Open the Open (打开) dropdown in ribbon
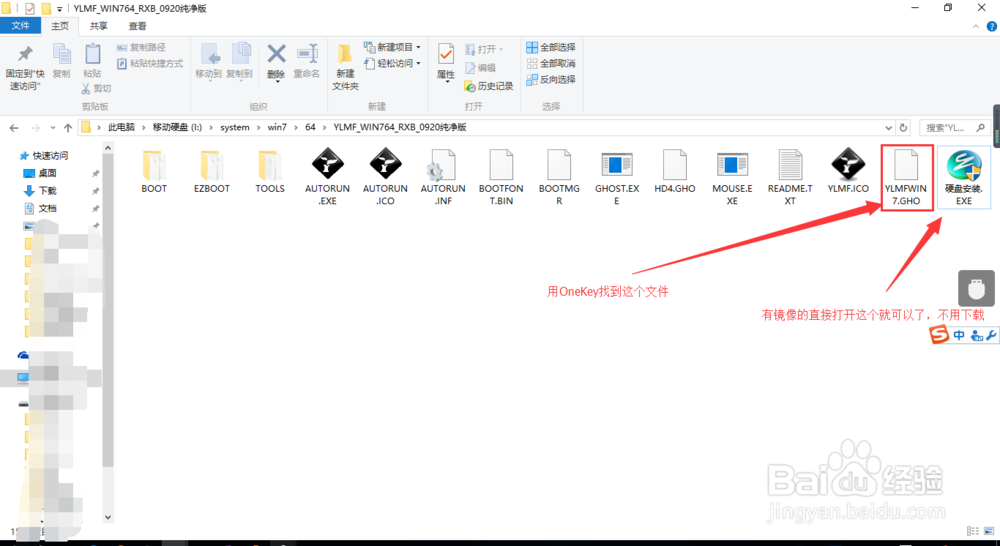1000x546 pixels. pyautogui.click(x=484, y=49)
